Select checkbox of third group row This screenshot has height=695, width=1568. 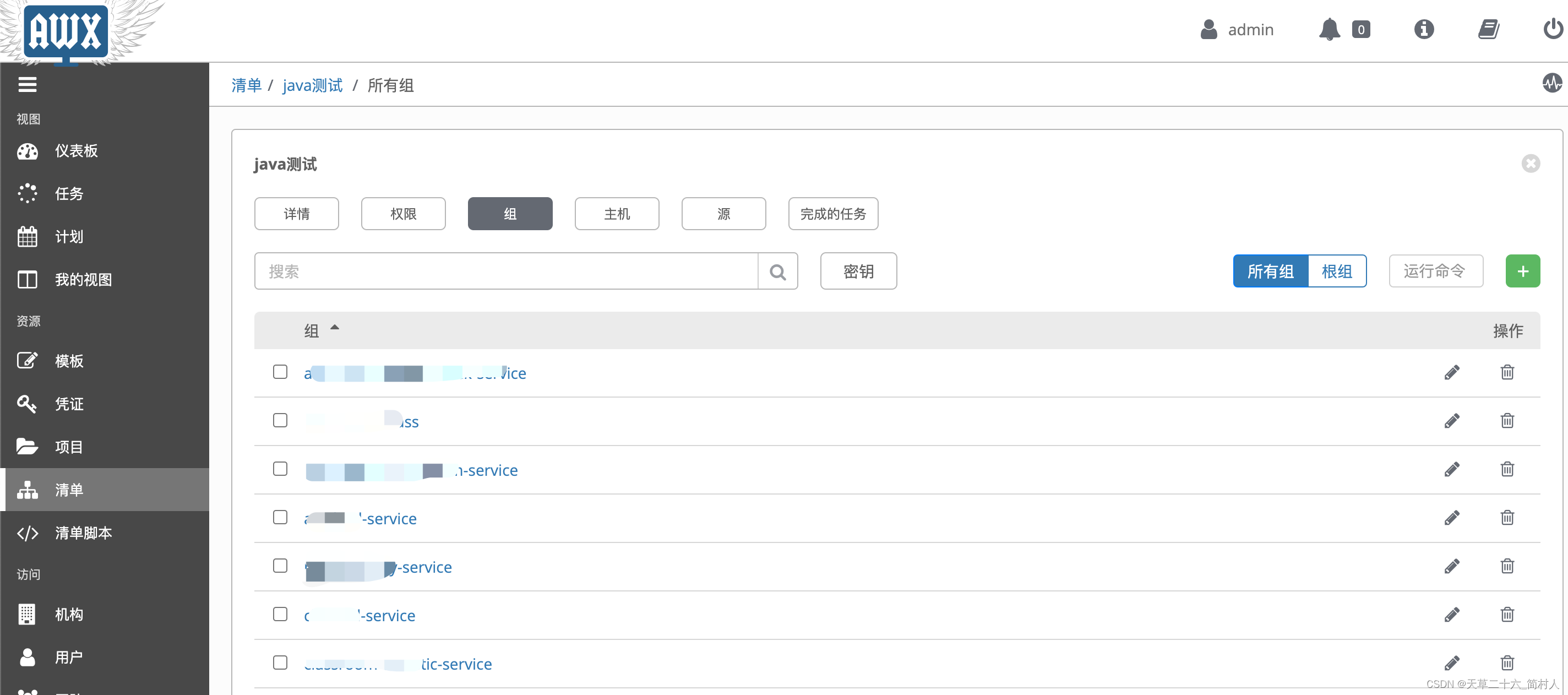[280, 469]
